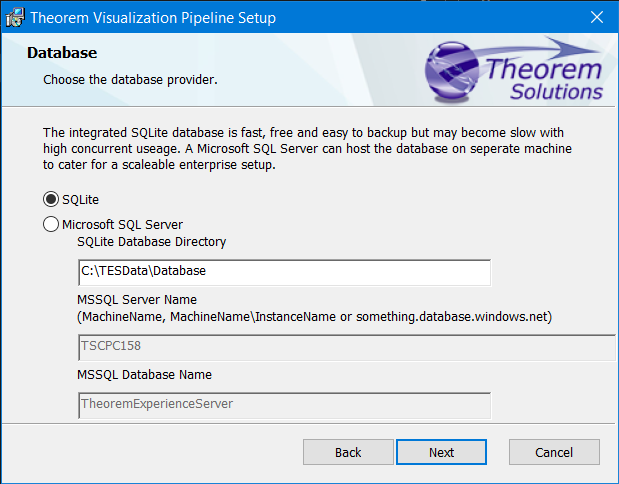This screenshot has width=619, height=484.
Task: Select the SQLite radio button
Action: pos(52,199)
